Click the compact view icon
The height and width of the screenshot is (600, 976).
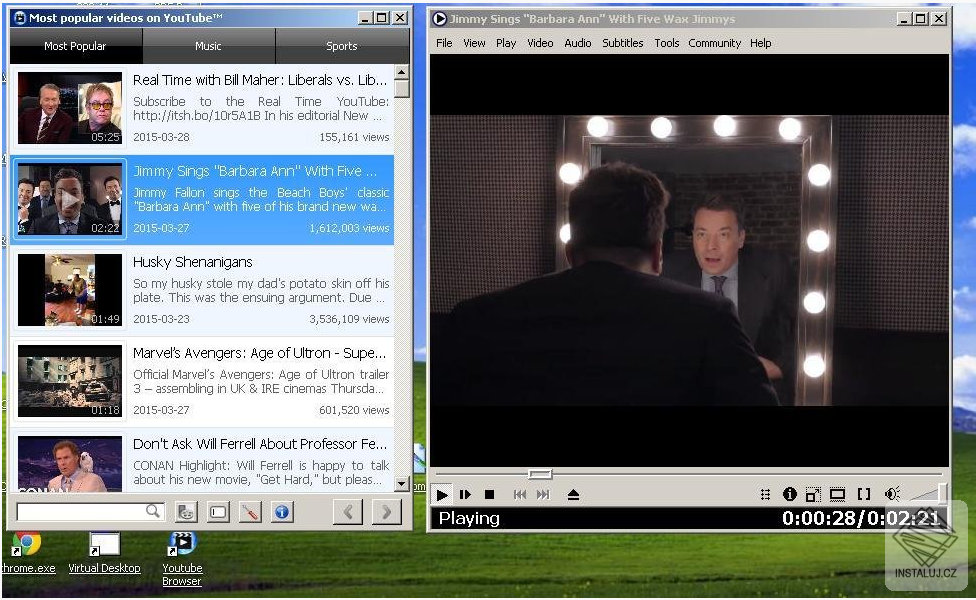tap(837, 494)
